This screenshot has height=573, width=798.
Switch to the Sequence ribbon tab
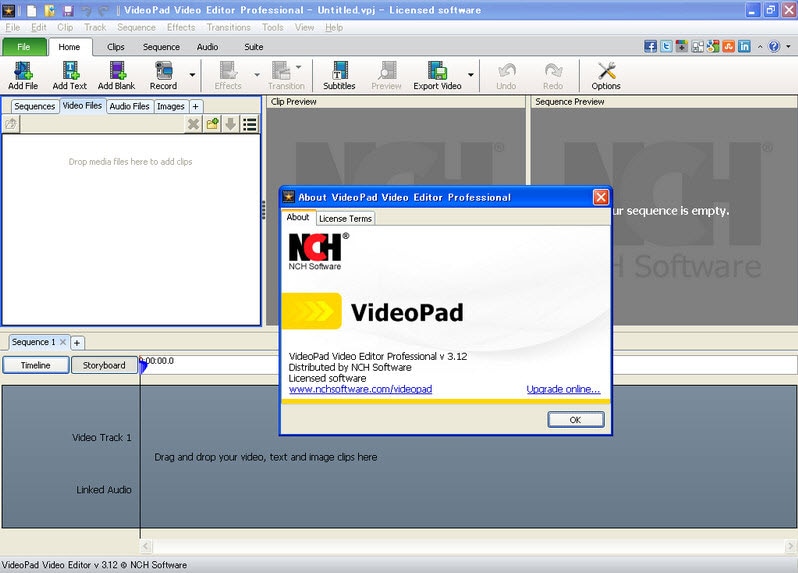click(161, 47)
